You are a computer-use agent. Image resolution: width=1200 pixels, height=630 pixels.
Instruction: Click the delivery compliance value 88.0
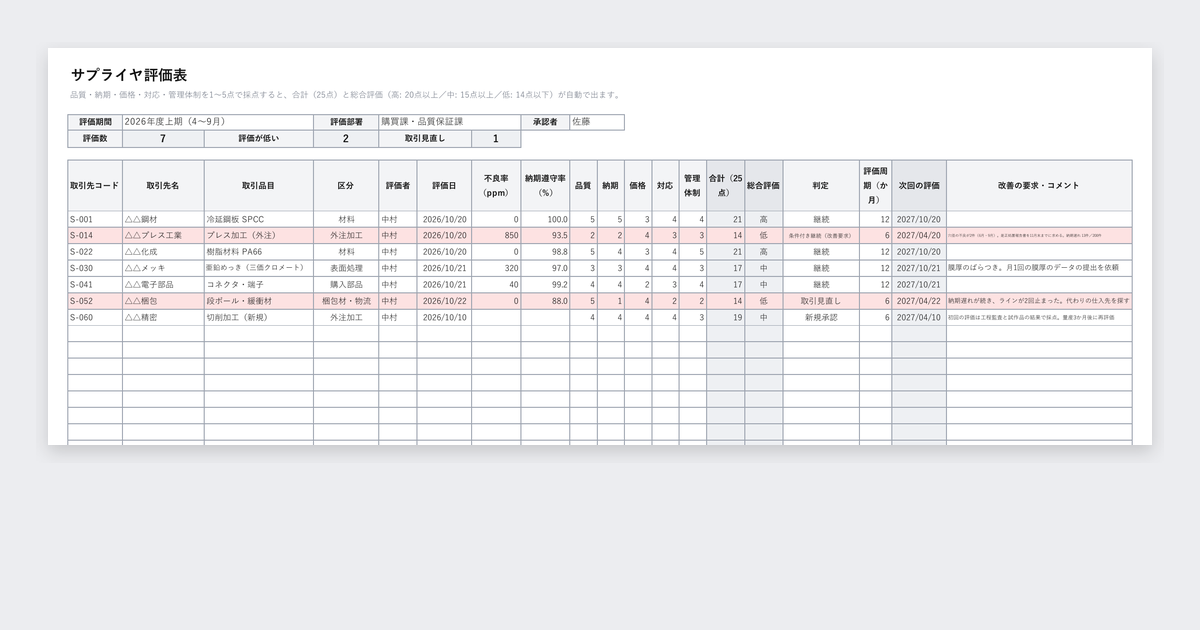[x=545, y=301]
